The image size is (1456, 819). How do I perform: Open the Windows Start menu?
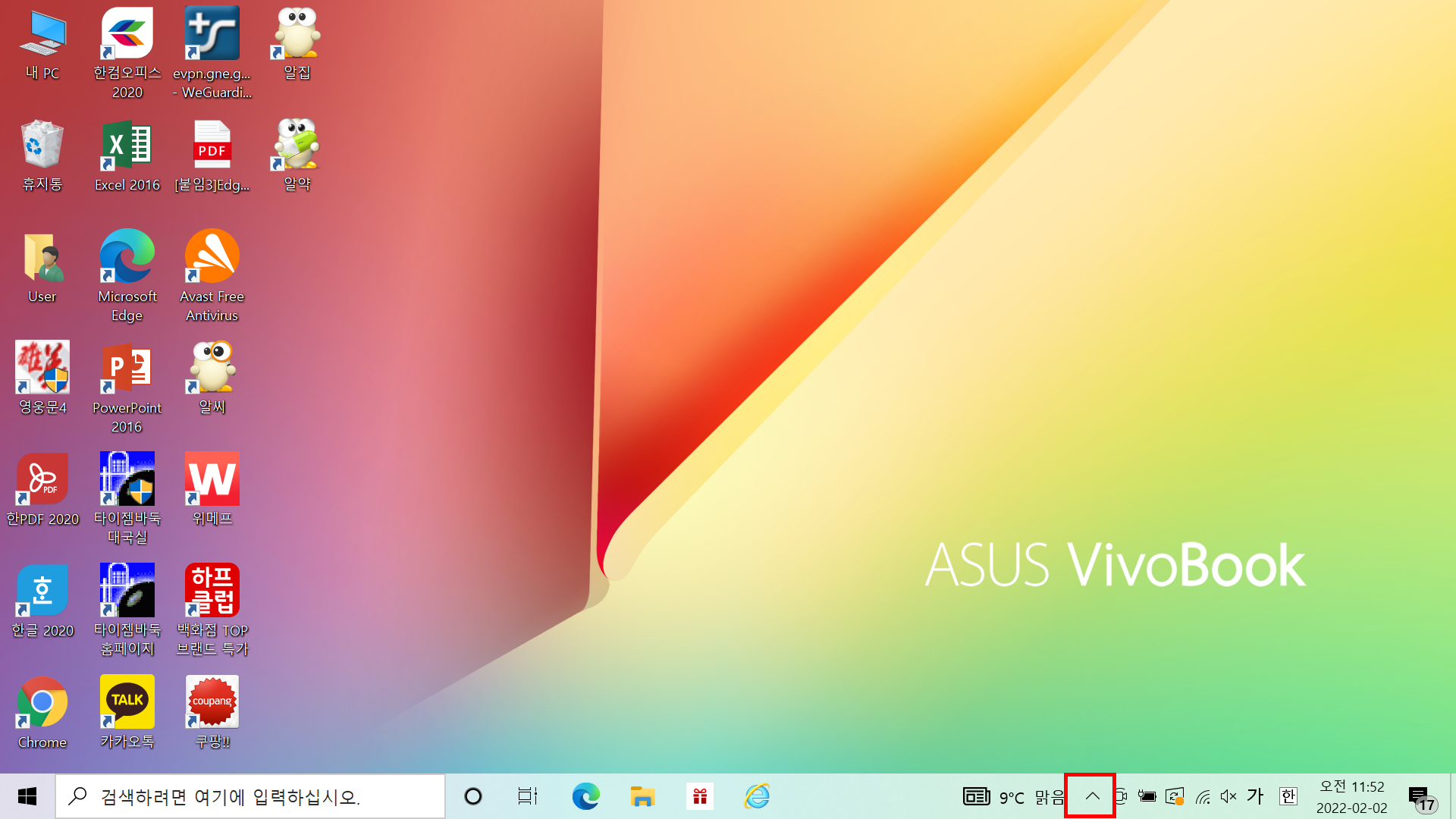pyautogui.click(x=27, y=796)
